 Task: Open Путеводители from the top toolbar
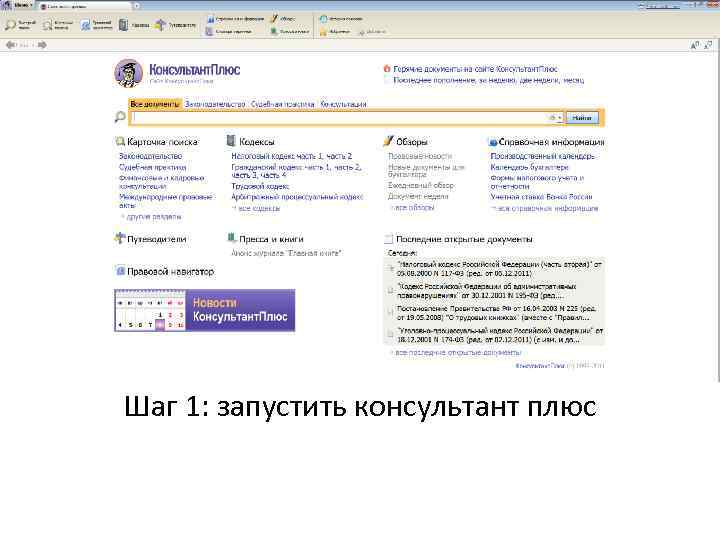click(x=175, y=25)
